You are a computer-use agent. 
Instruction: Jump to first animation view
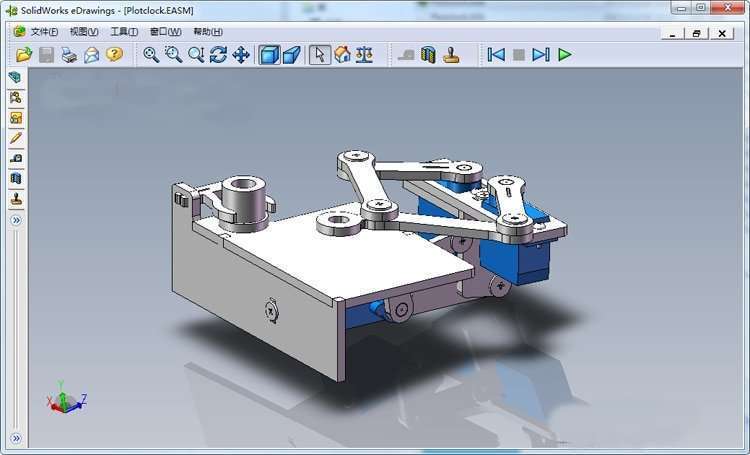tap(496, 55)
